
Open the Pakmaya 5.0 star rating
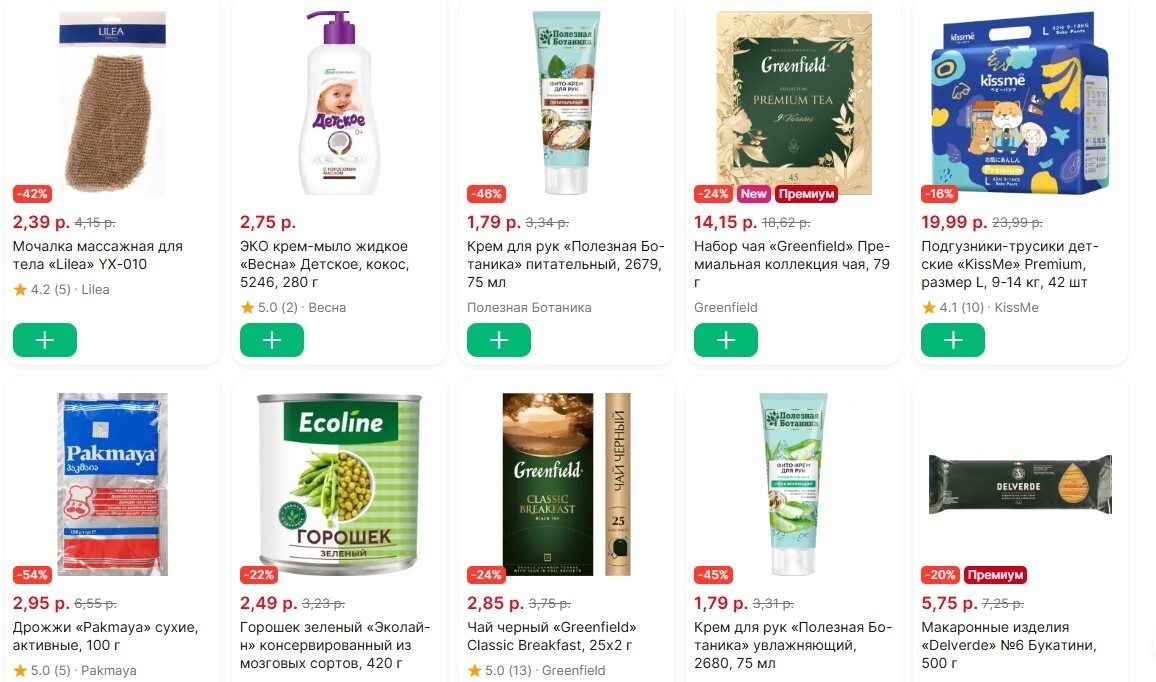42,670
